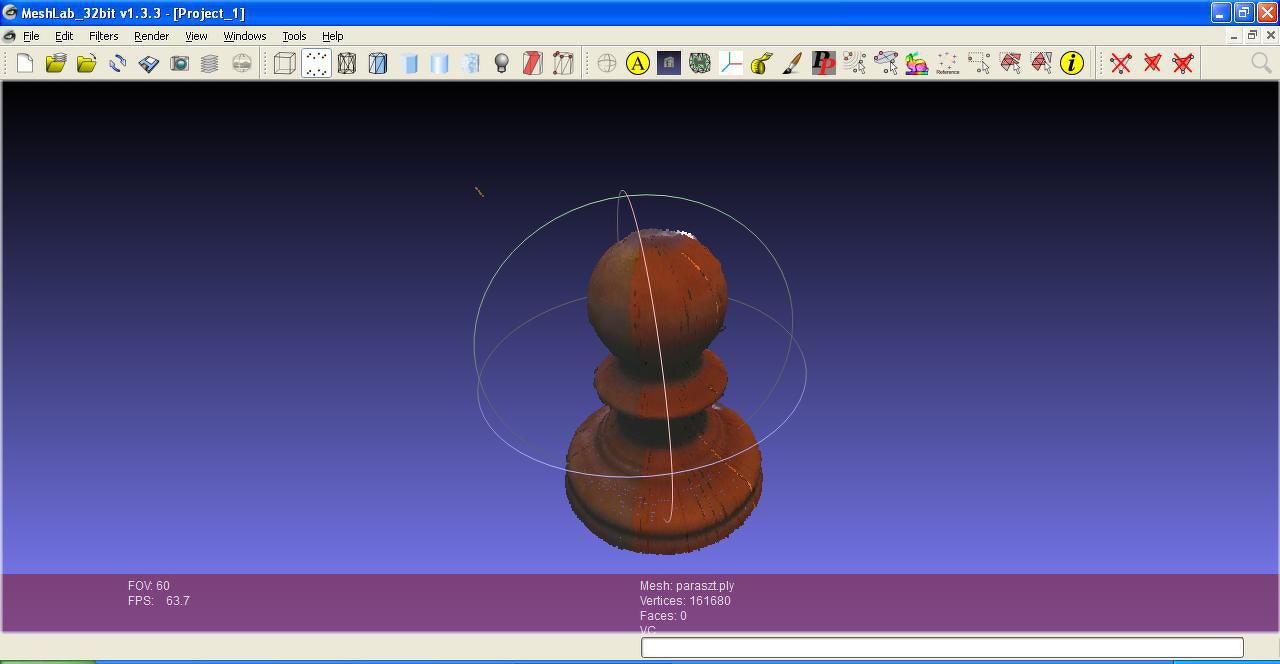The image size is (1280, 664).
Task: Show yellow info icon panel
Action: coord(1072,63)
